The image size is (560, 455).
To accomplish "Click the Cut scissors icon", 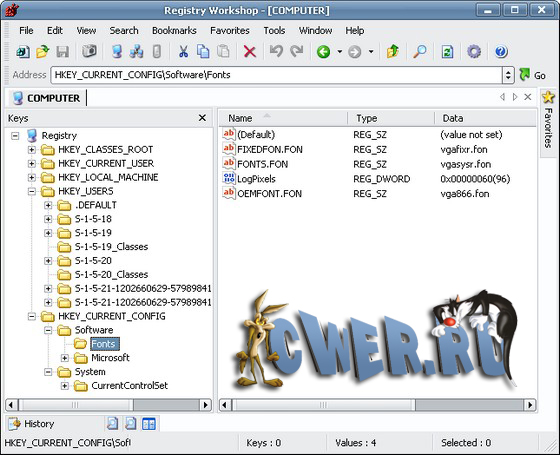I will click(x=183, y=52).
